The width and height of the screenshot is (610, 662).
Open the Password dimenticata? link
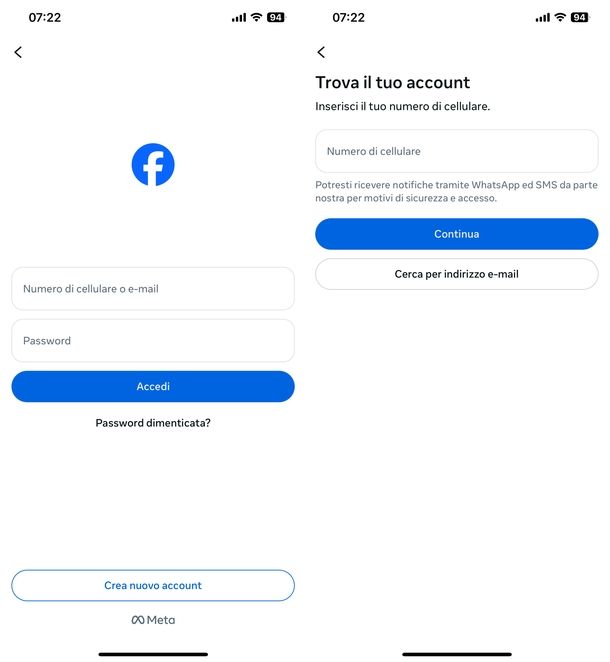click(x=153, y=423)
